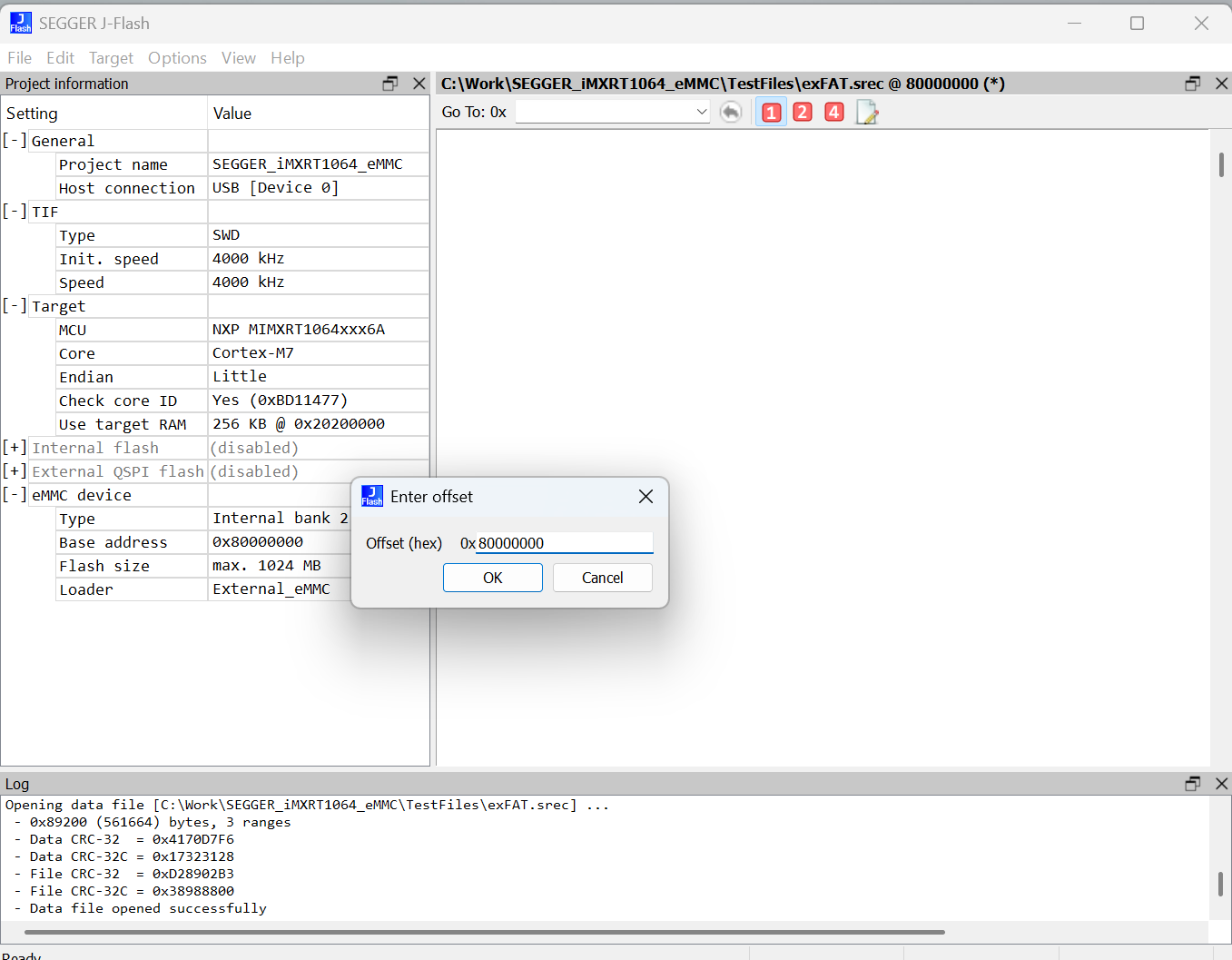Confirm offset with OK button
Image resolution: width=1232 pixels, height=960 pixels.
pyautogui.click(x=493, y=578)
